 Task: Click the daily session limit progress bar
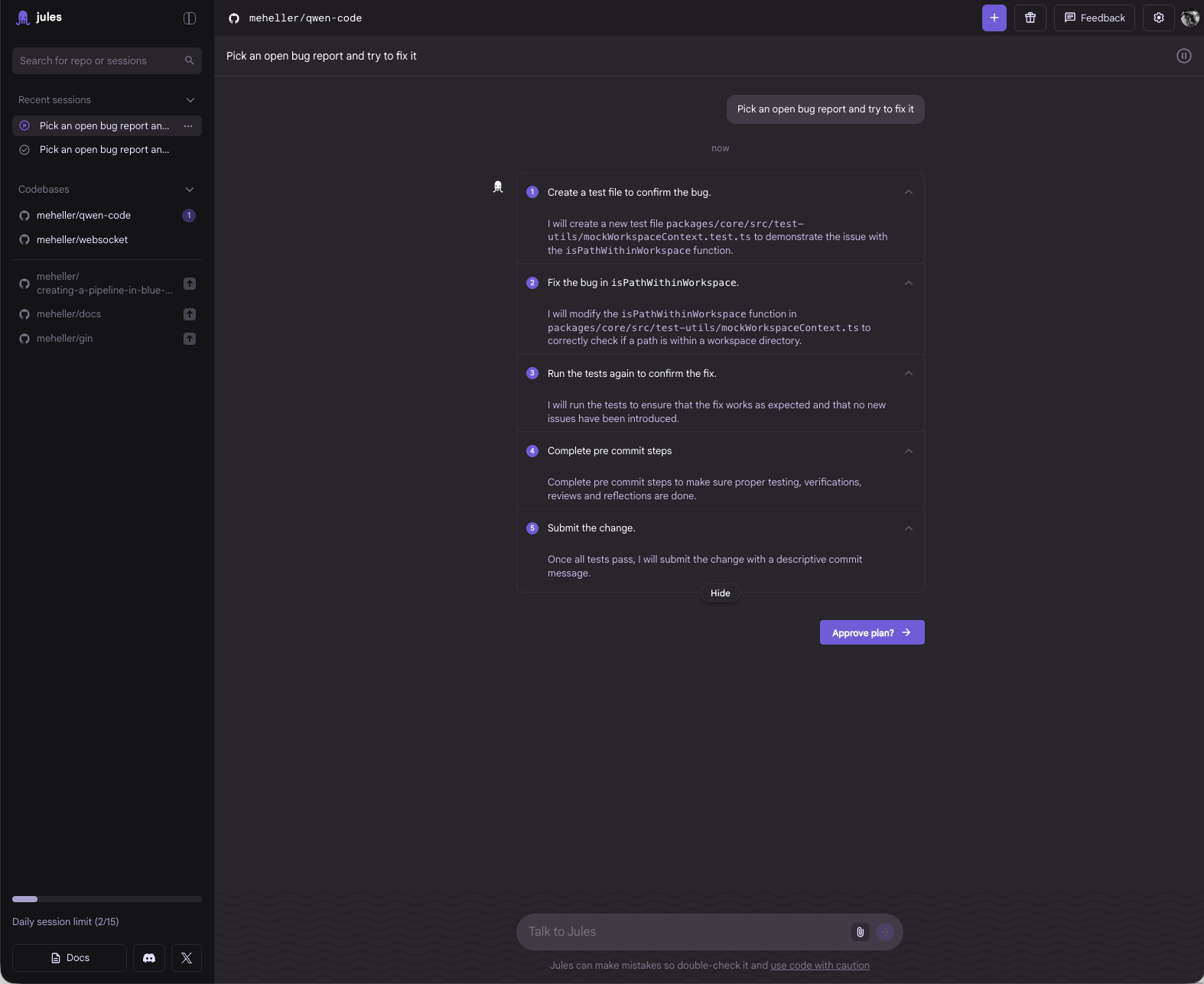pyautogui.click(x=107, y=899)
